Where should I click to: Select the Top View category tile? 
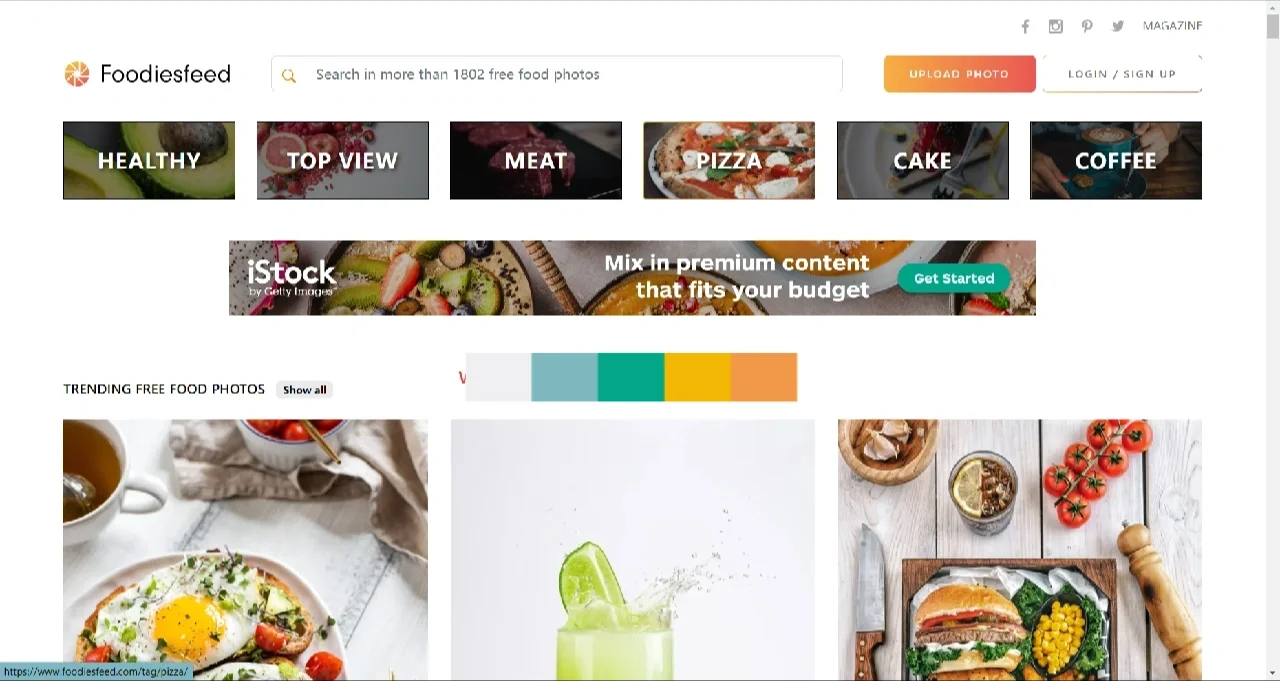tap(343, 160)
